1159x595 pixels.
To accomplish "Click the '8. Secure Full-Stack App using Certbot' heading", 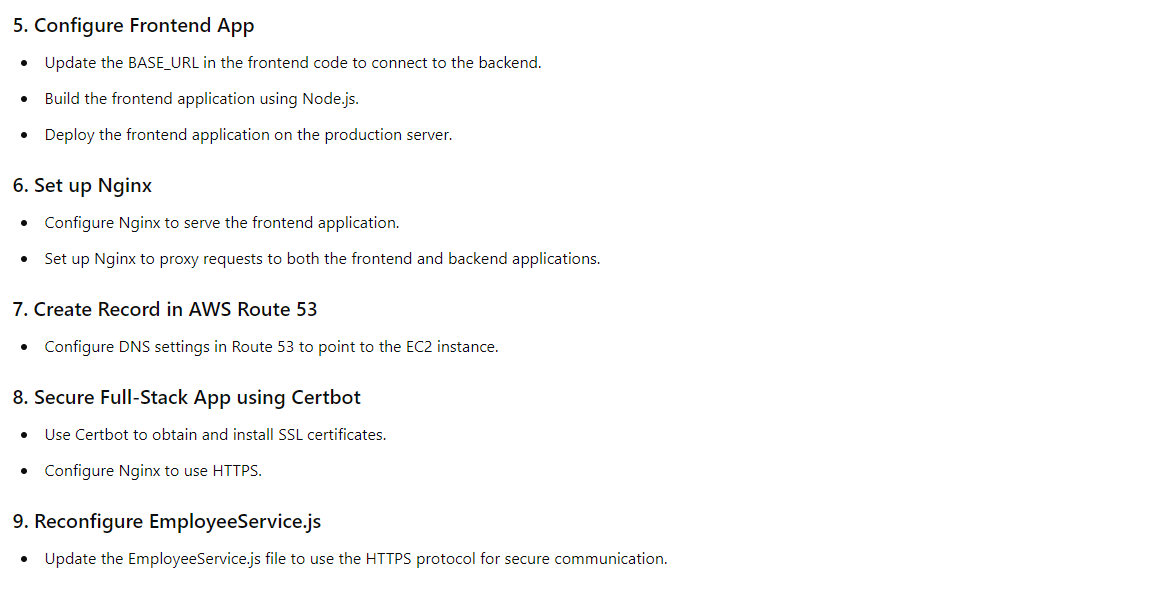I will pyautogui.click(x=186, y=398).
